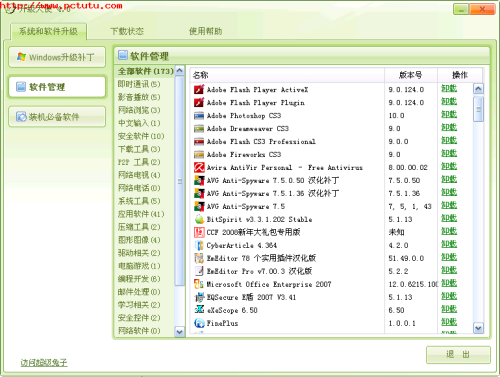Click the 退出 button
Screen dimensions: 500x377
pos(458,355)
